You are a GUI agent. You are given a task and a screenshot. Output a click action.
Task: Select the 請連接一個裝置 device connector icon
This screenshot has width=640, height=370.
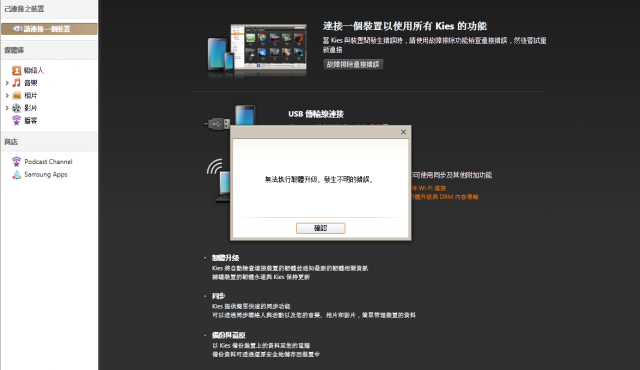tap(17, 29)
